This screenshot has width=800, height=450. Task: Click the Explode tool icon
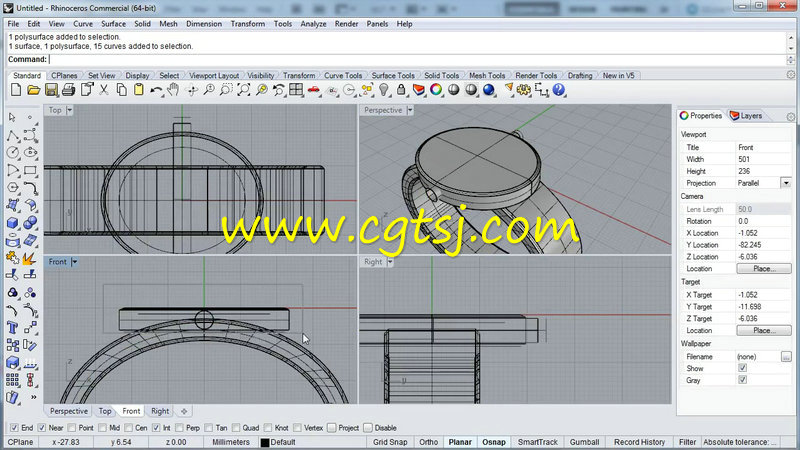tap(30, 258)
